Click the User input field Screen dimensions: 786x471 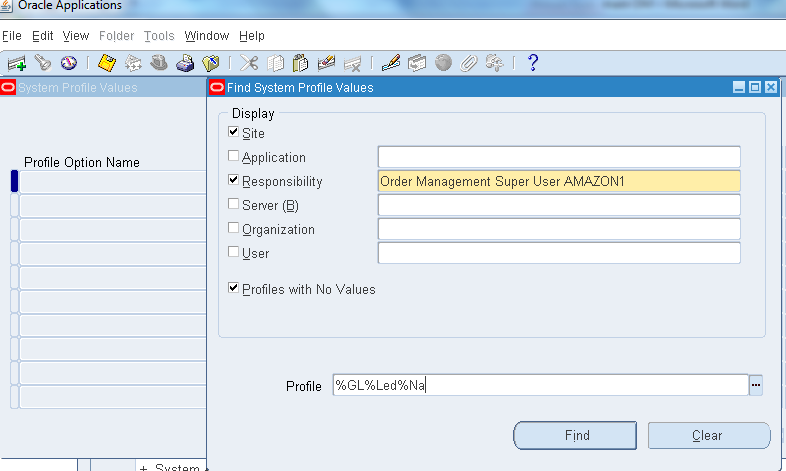tap(559, 253)
